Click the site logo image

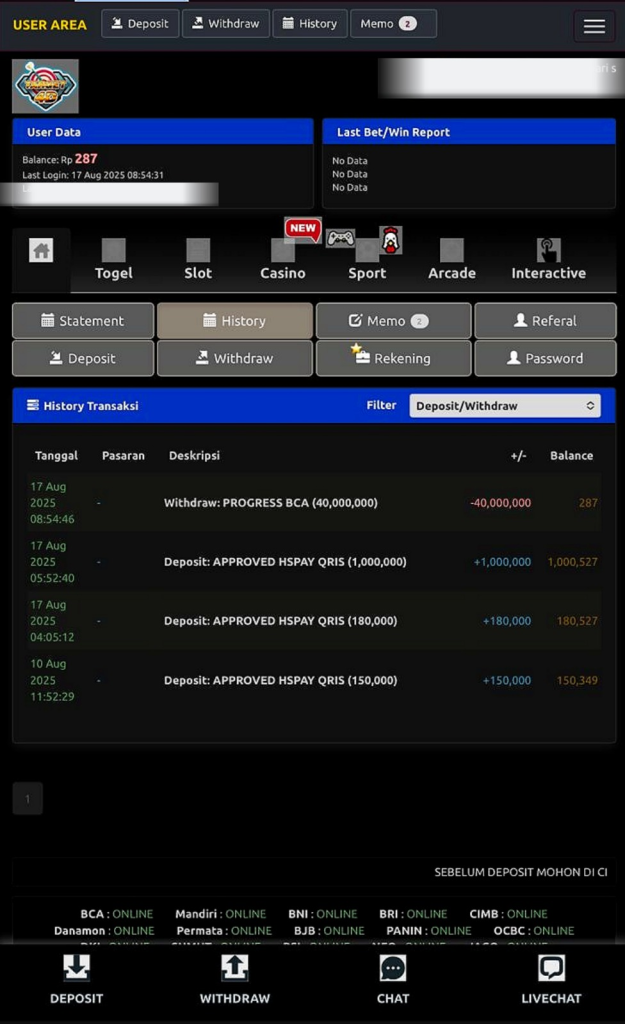(45, 86)
